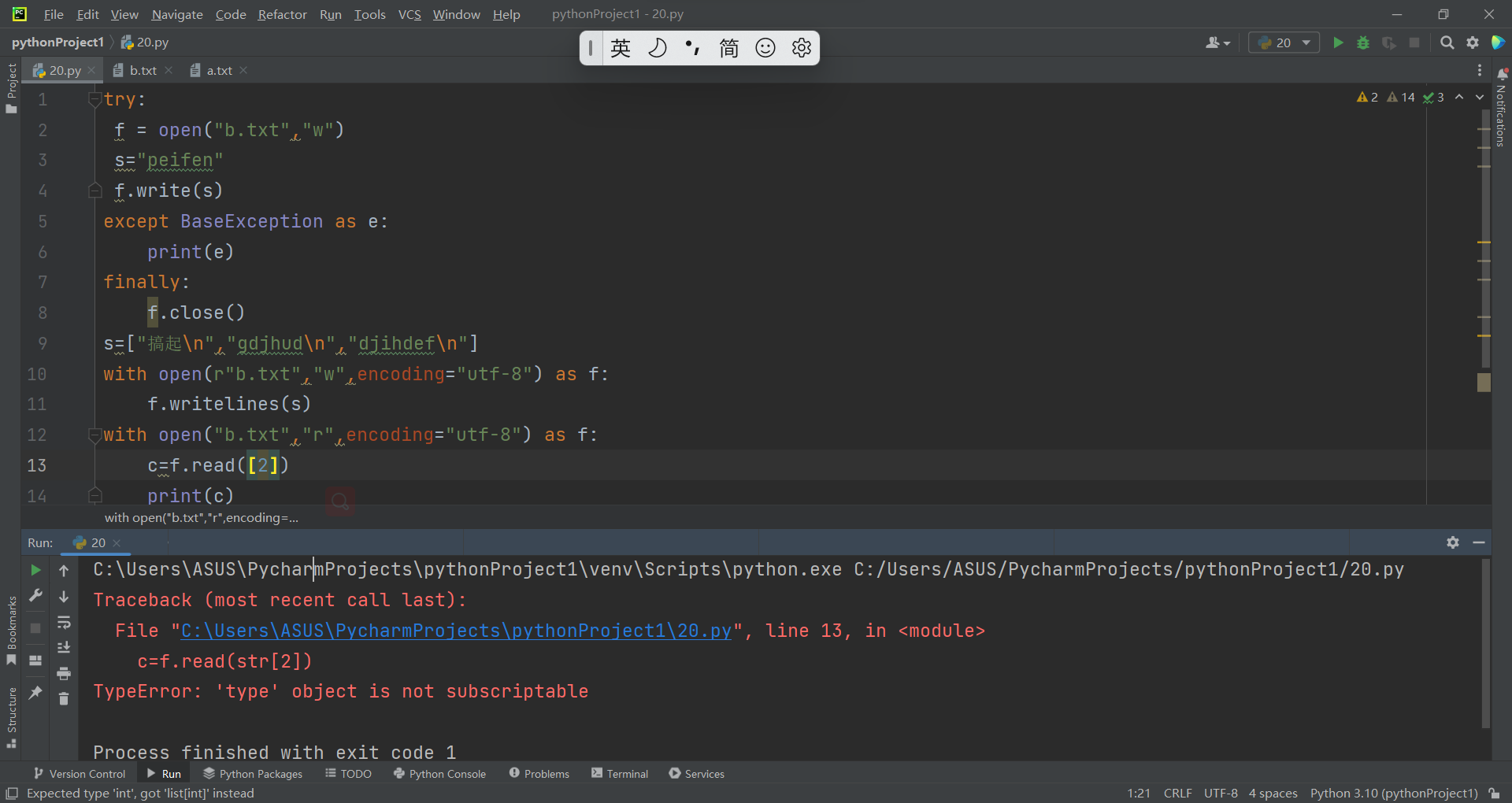Close the b.txt editor tab
Viewport: 1512px width, 803px height.
point(169,70)
